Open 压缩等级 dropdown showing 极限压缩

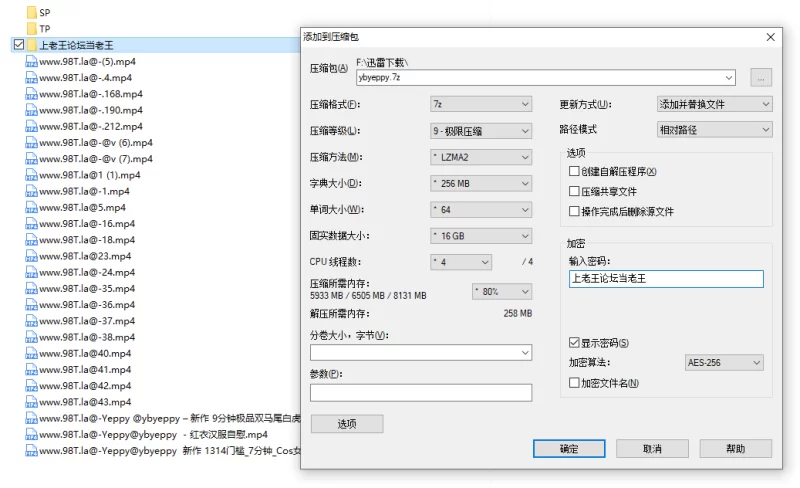click(481, 131)
